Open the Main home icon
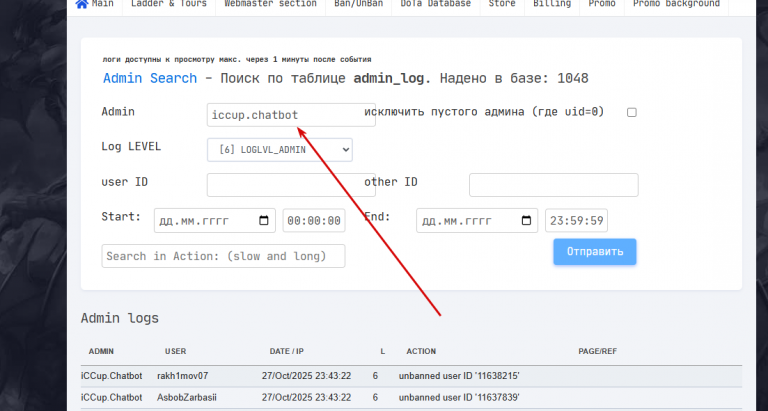 (x=82, y=4)
